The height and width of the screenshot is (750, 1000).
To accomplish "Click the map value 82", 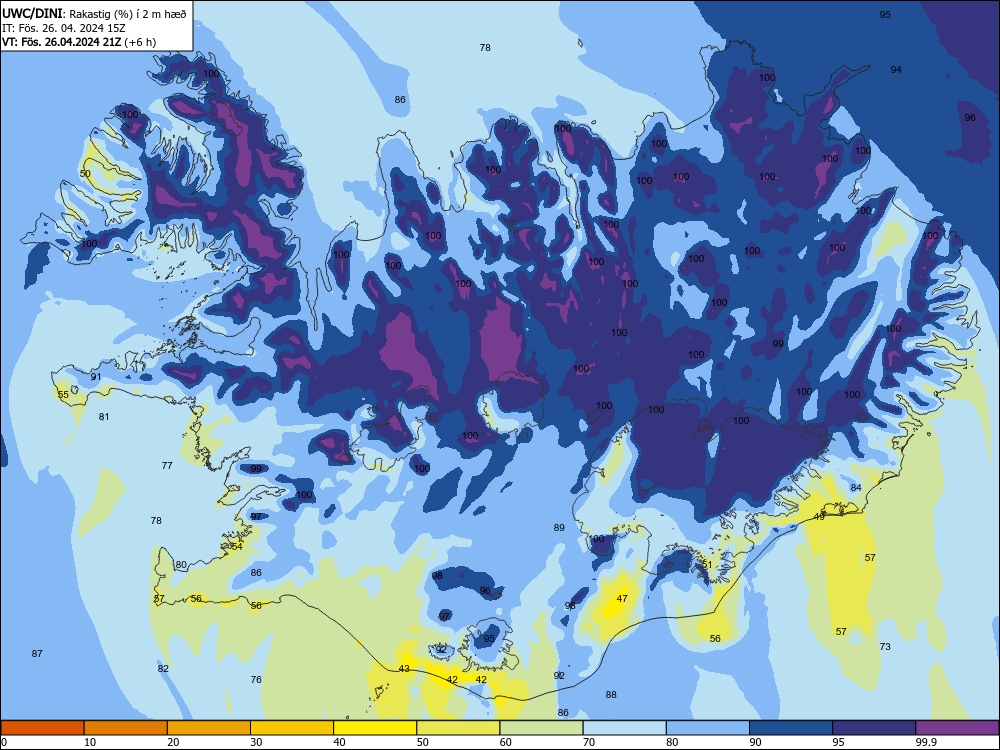I will click(x=163, y=668).
